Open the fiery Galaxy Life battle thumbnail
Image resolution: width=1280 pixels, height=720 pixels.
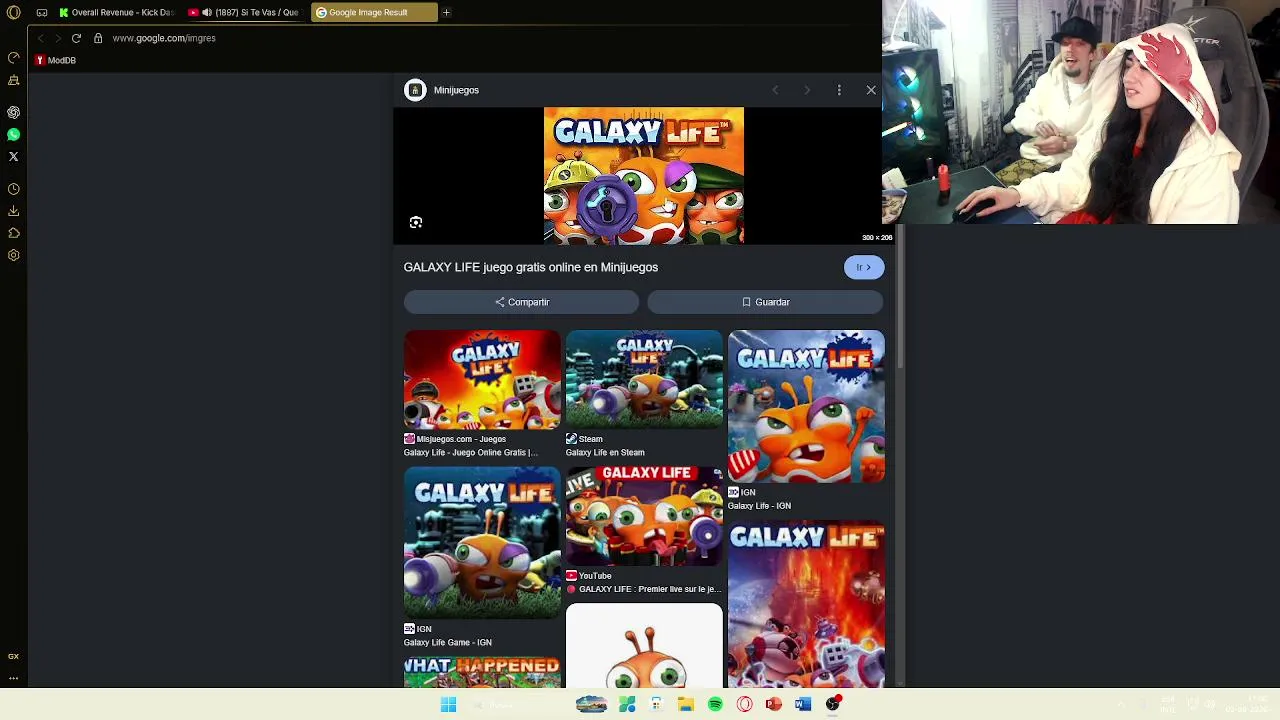[x=806, y=604]
